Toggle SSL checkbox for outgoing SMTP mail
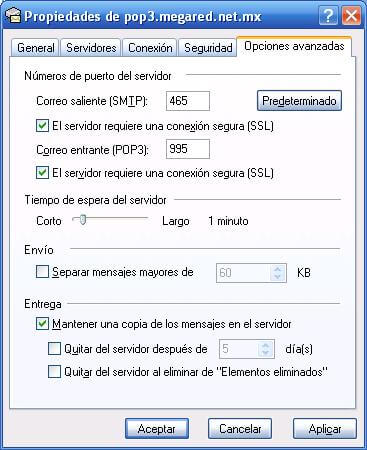367x450 pixels. (x=42, y=126)
